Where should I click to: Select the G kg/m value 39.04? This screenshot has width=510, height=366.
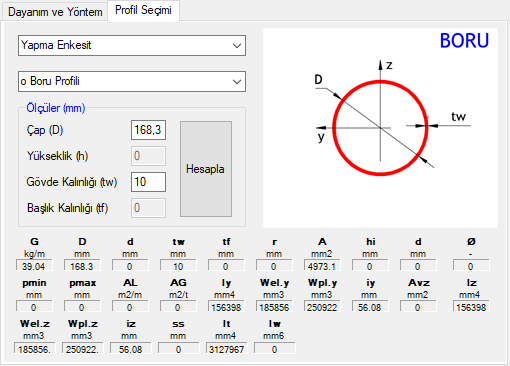click(34, 266)
